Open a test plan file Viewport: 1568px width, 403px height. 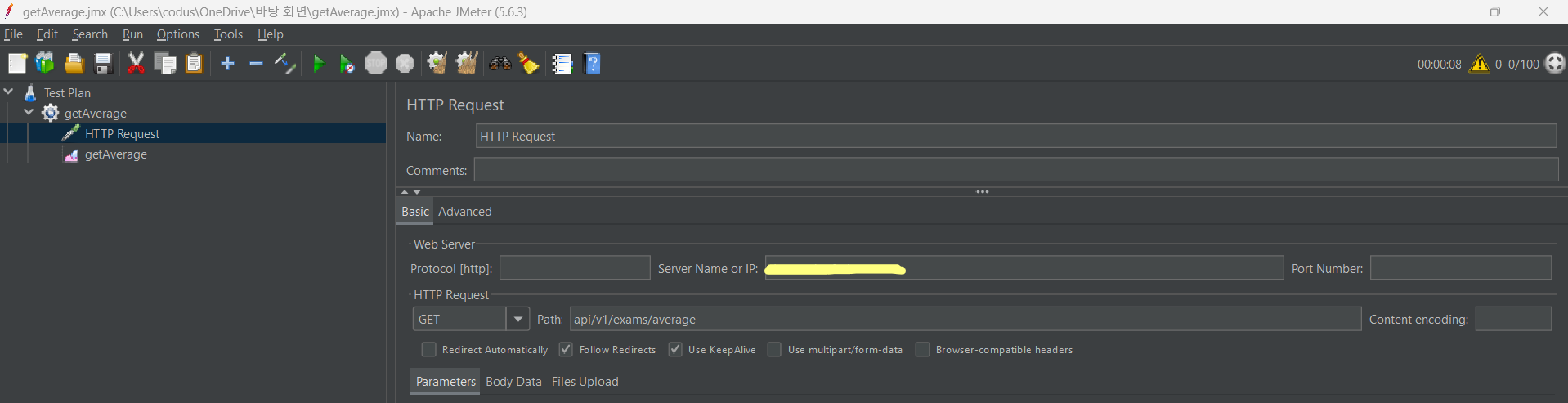click(x=74, y=64)
